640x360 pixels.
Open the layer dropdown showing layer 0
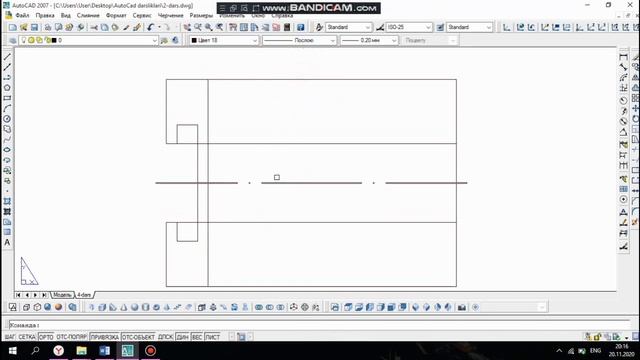coord(88,40)
